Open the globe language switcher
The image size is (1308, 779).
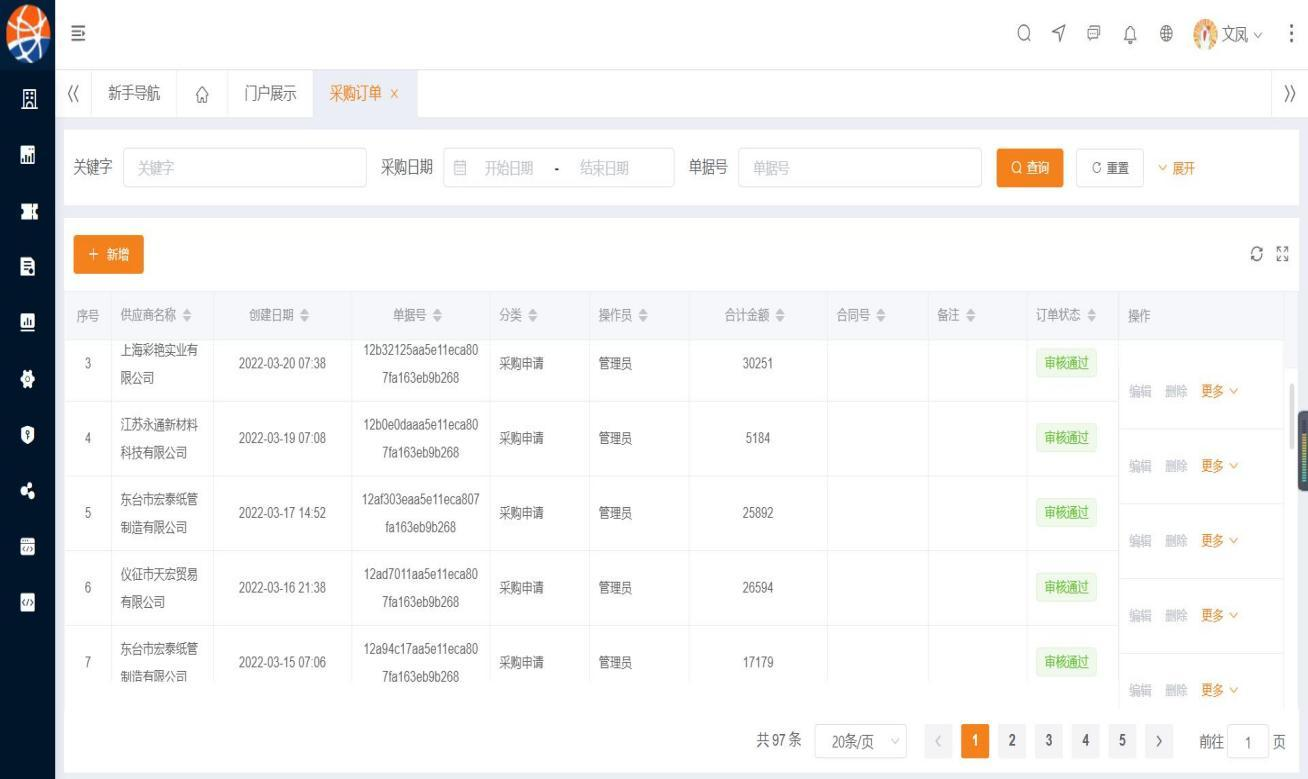coord(1166,34)
